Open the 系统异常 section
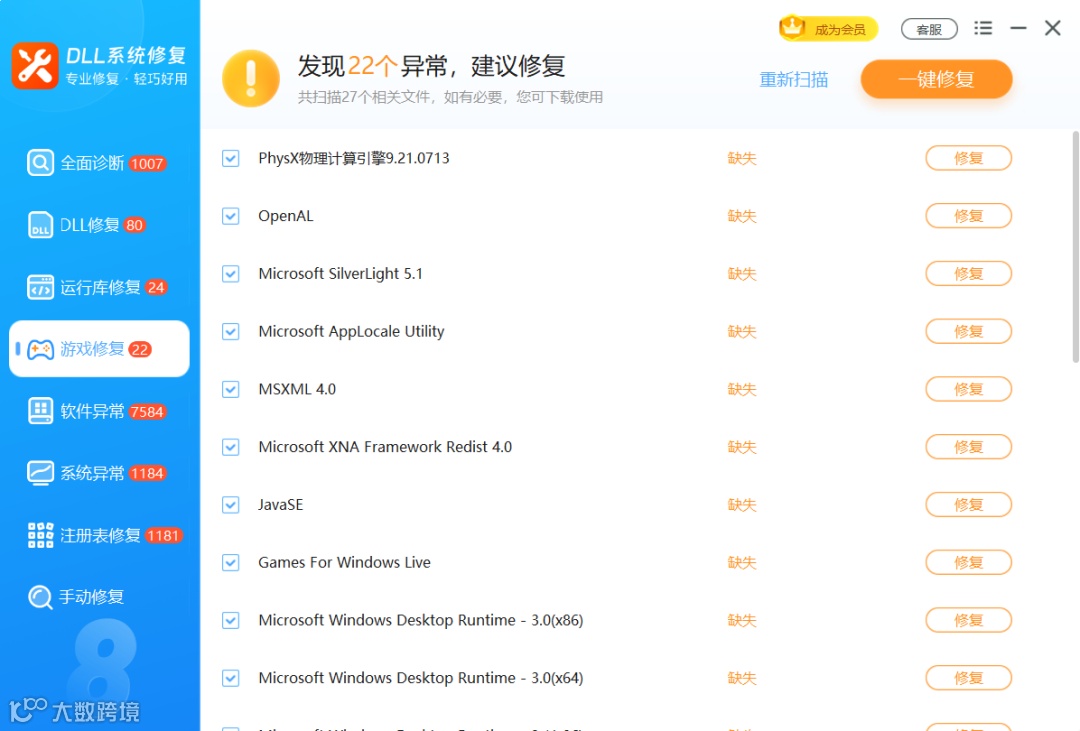The height and width of the screenshot is (731, 1080). [99, 473]
